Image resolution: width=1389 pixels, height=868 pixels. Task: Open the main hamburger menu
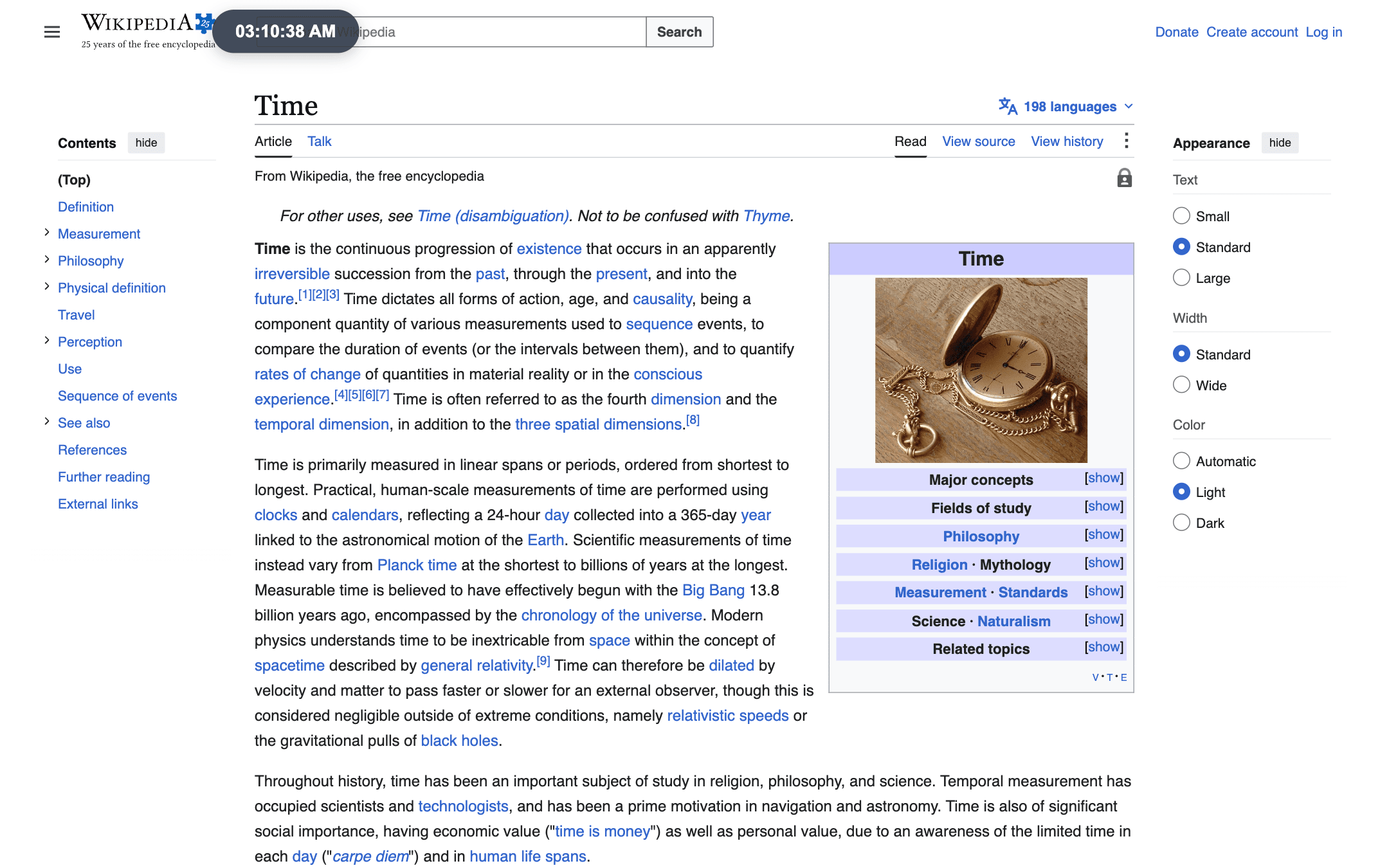click(x=52, y=32)
